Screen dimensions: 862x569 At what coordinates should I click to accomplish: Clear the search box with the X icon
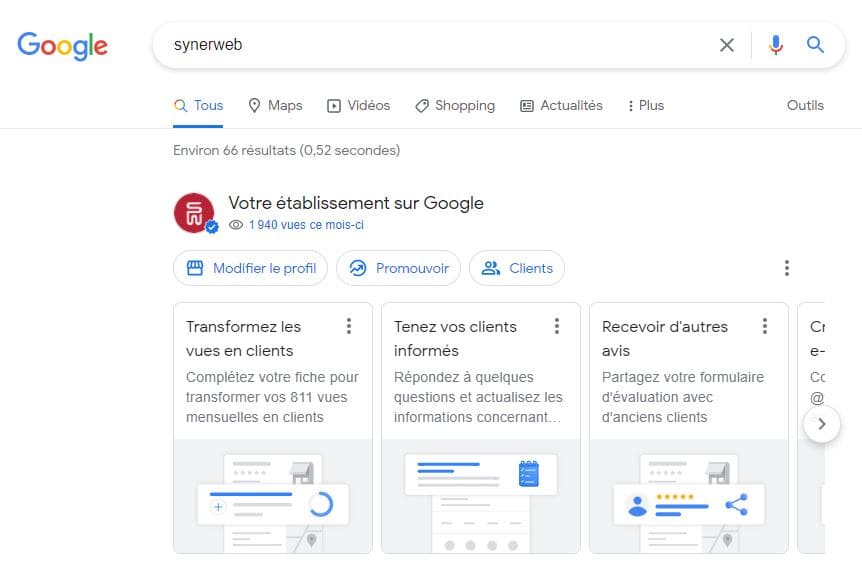pos(727,45)
